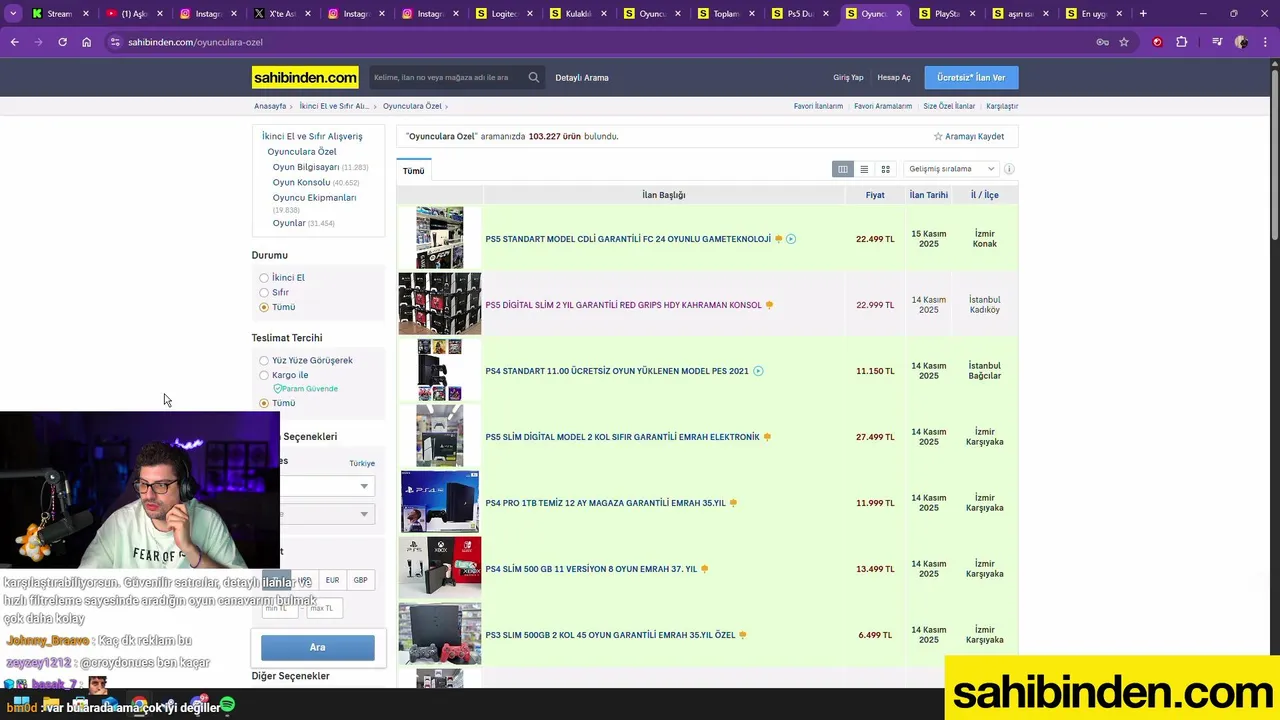The image size is (1280, 720).
Task: Close the Logitech tab
Action: (x=529, y=14)
